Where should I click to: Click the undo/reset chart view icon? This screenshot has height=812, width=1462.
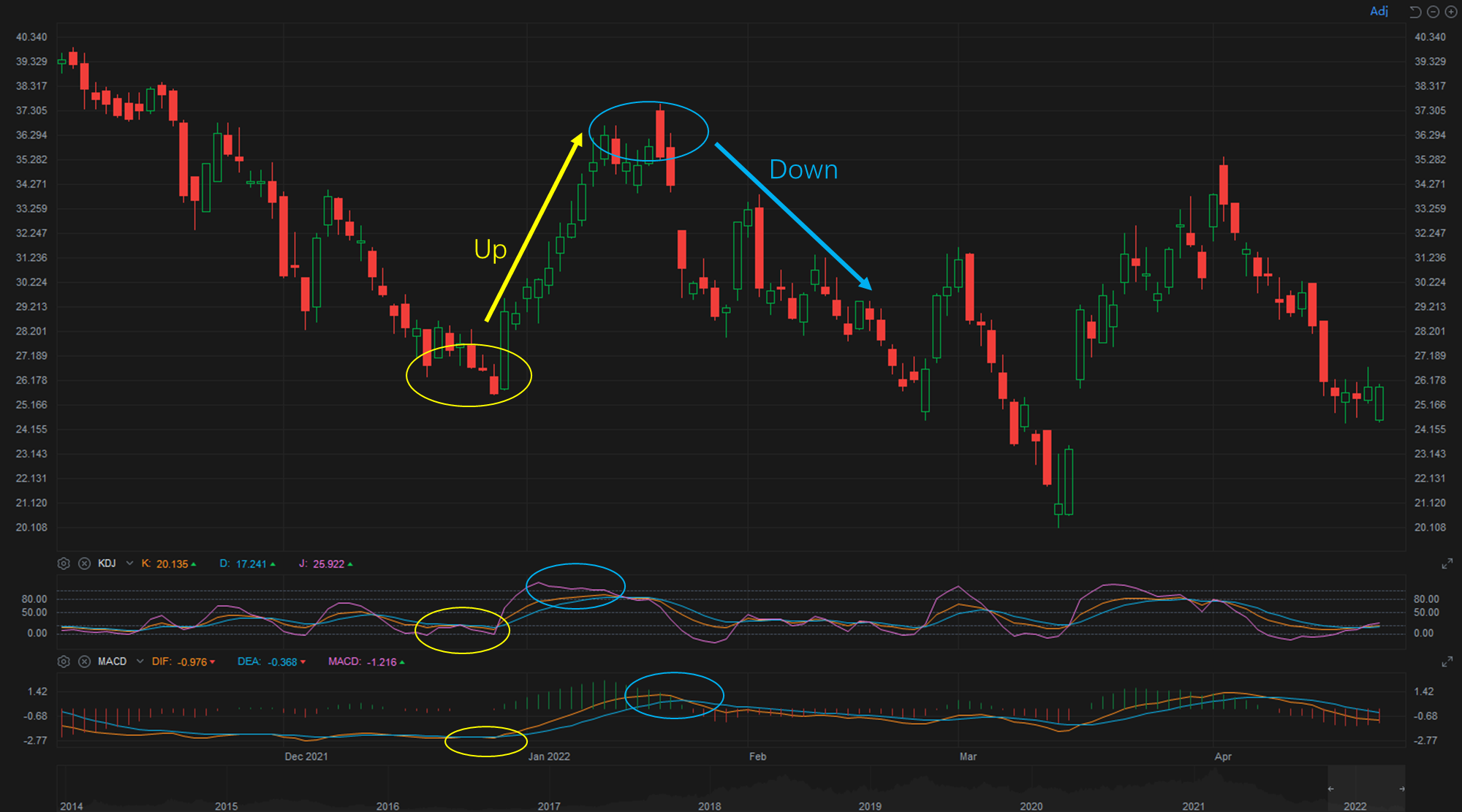tap(1415, 12)
